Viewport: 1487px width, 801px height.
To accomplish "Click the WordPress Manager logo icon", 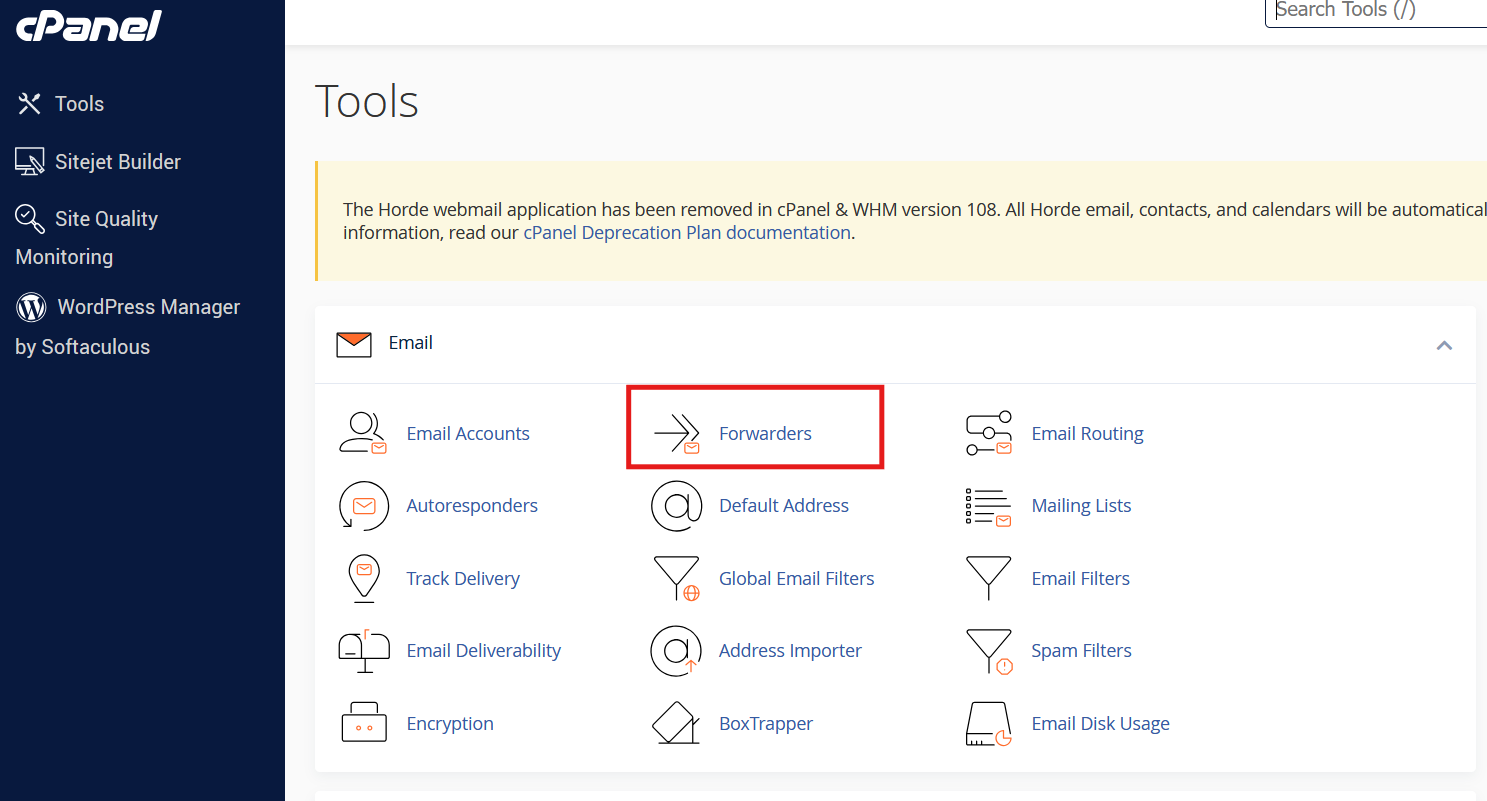I will click(x=31, y=307).
